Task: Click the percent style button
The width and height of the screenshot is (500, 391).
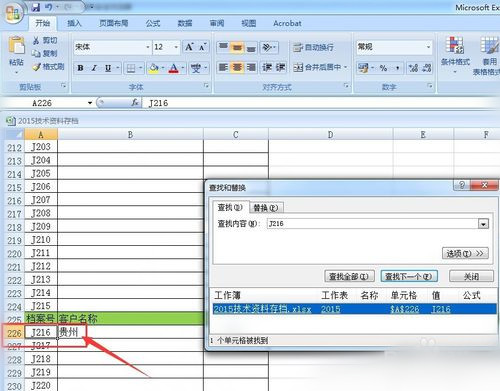Action: [383, 68]
